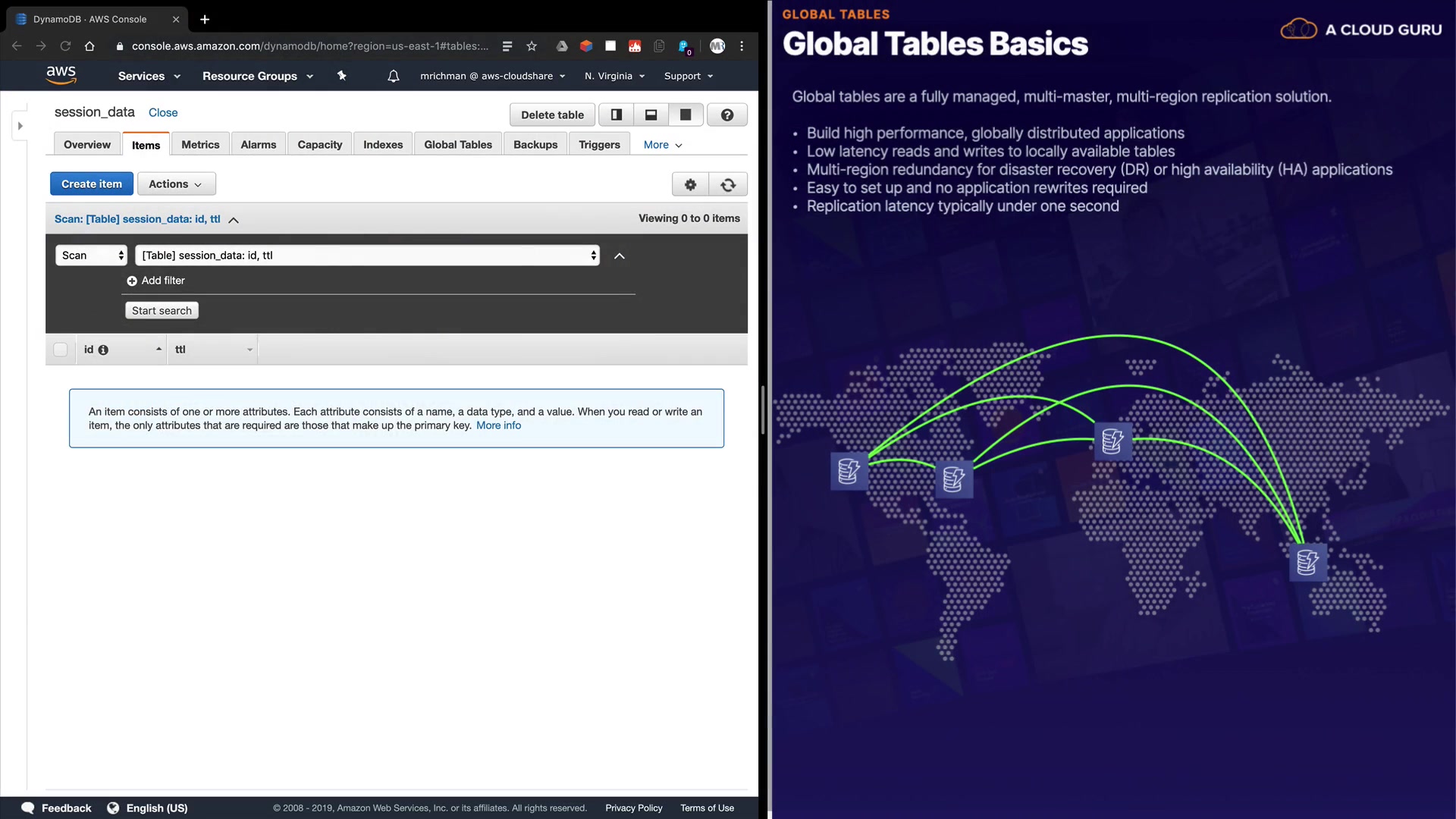Click the pin shortcut icon in navbar

tap(342, 76)
